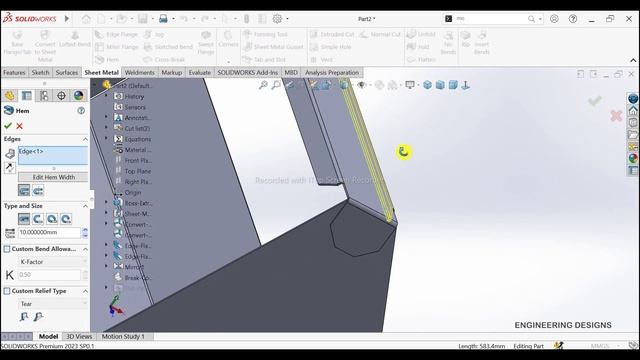Click the Edit Hem Width button
Viewport: 640px width, 360px height.
pos(53,177)
